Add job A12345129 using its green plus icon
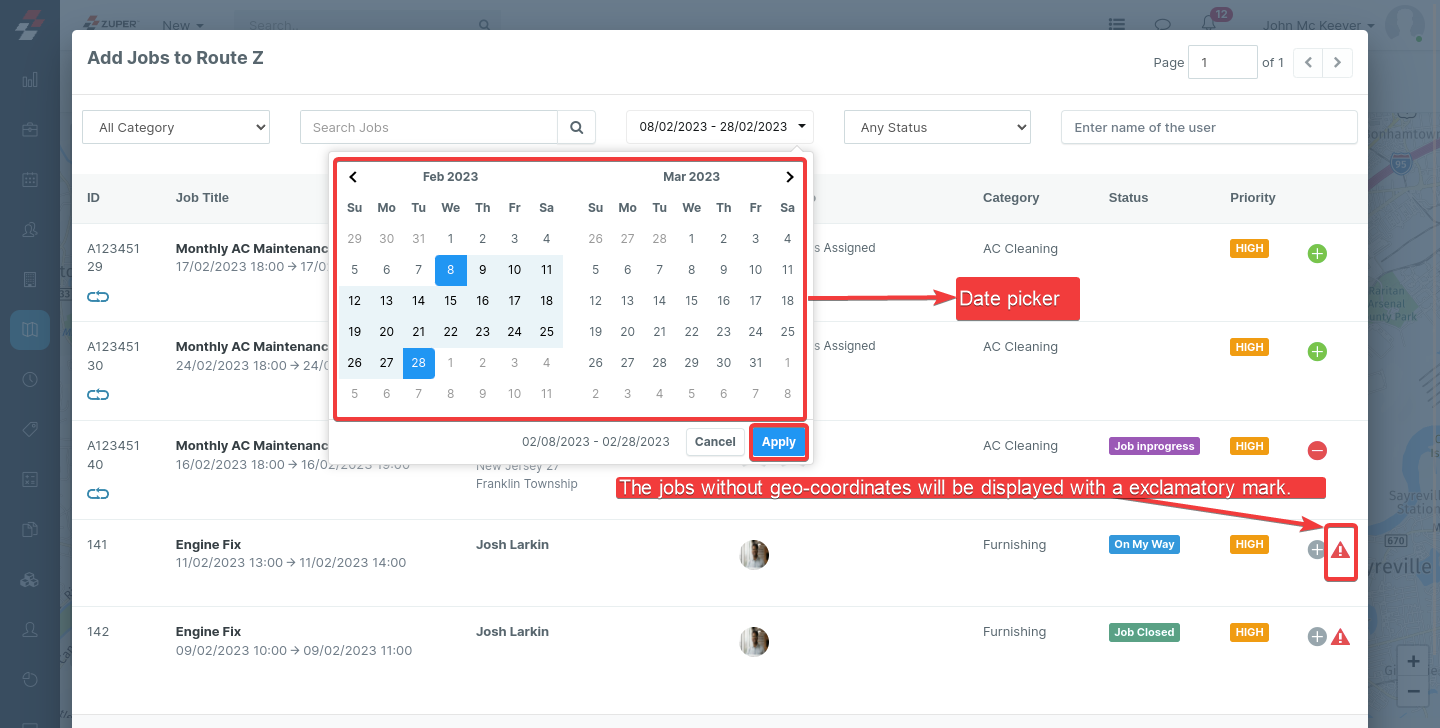Viewport: 1440px width, 728px height. click(1317, 254)
